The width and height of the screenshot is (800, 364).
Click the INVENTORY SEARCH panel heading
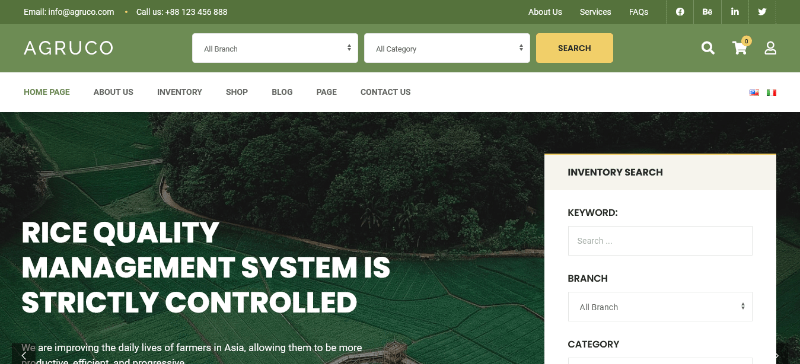point(615,172)
